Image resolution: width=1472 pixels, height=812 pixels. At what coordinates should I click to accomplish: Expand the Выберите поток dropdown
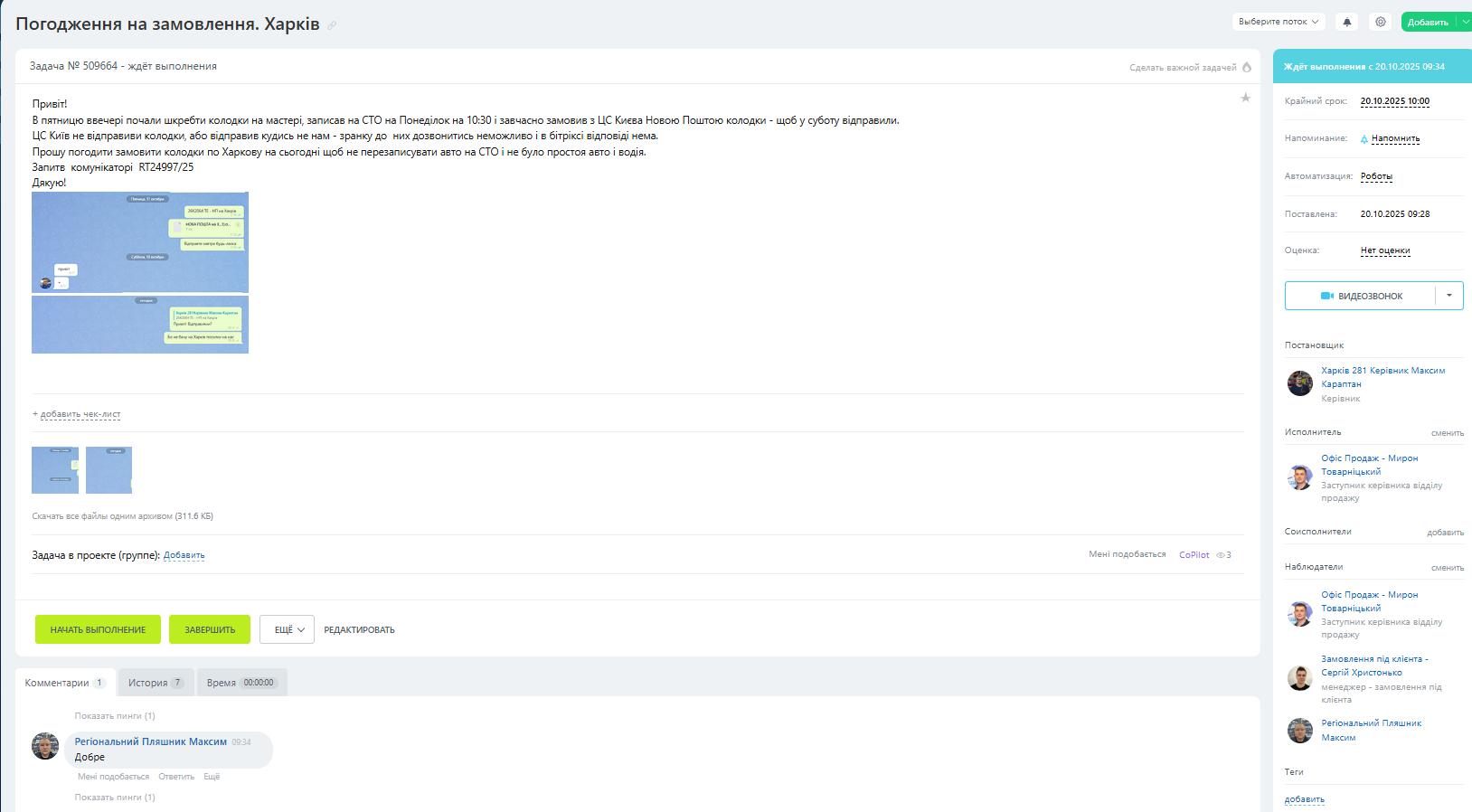click(1278, 22)
